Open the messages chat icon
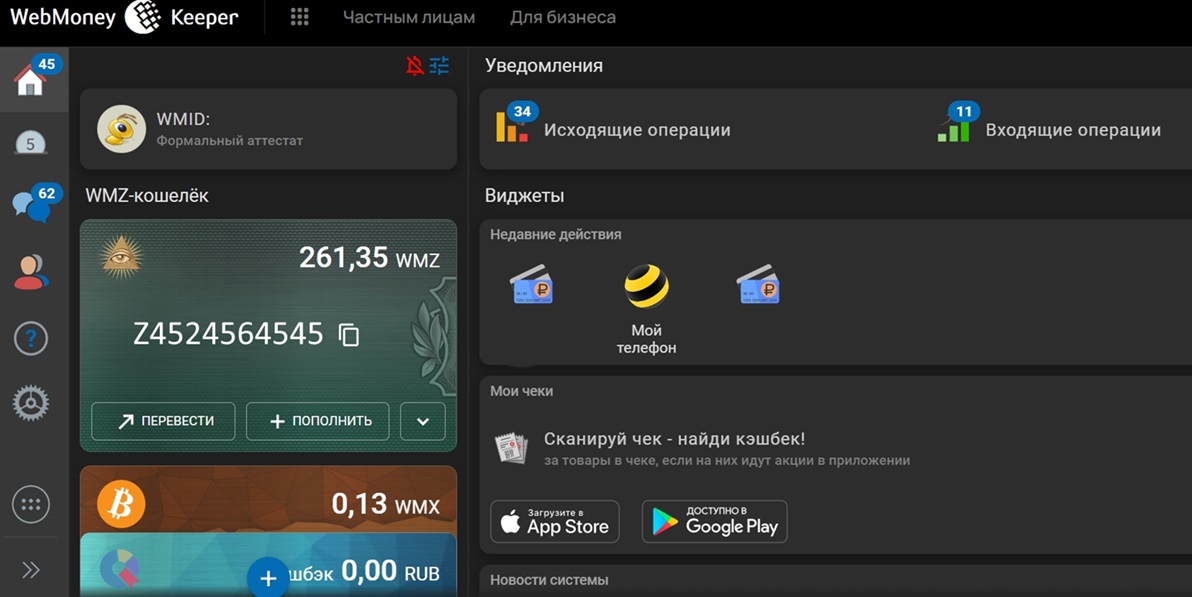The height and width of the screenshot is (597, 1192). 31,205
